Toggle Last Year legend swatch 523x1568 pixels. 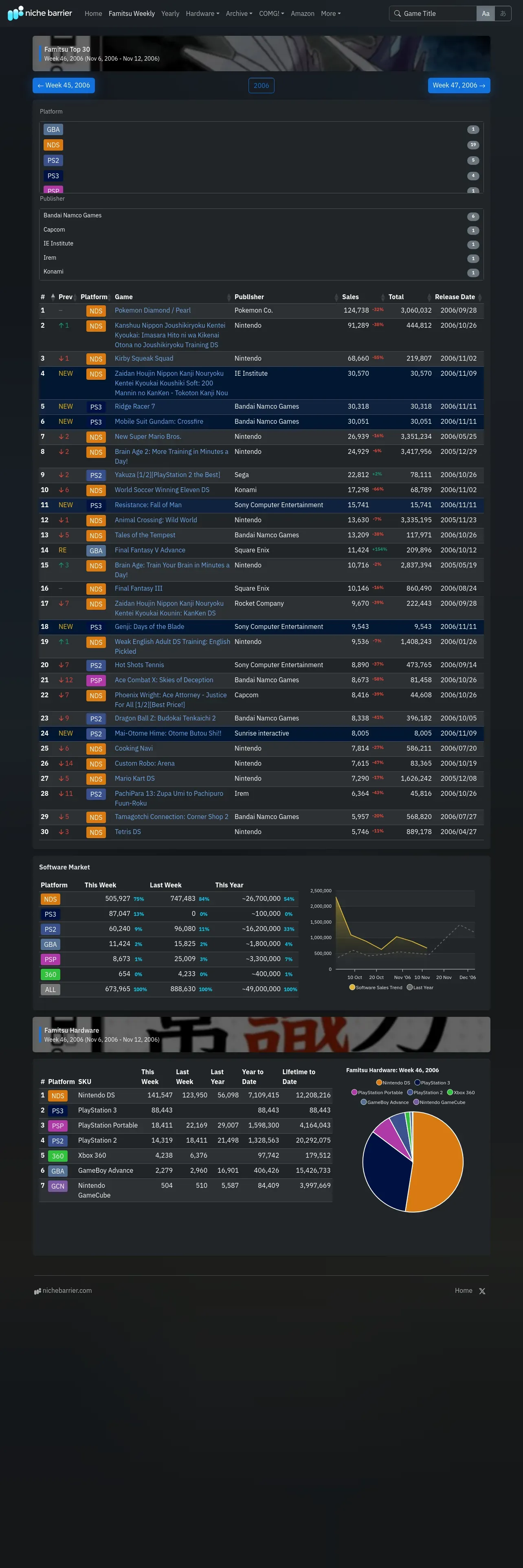[x=410, y=987]
